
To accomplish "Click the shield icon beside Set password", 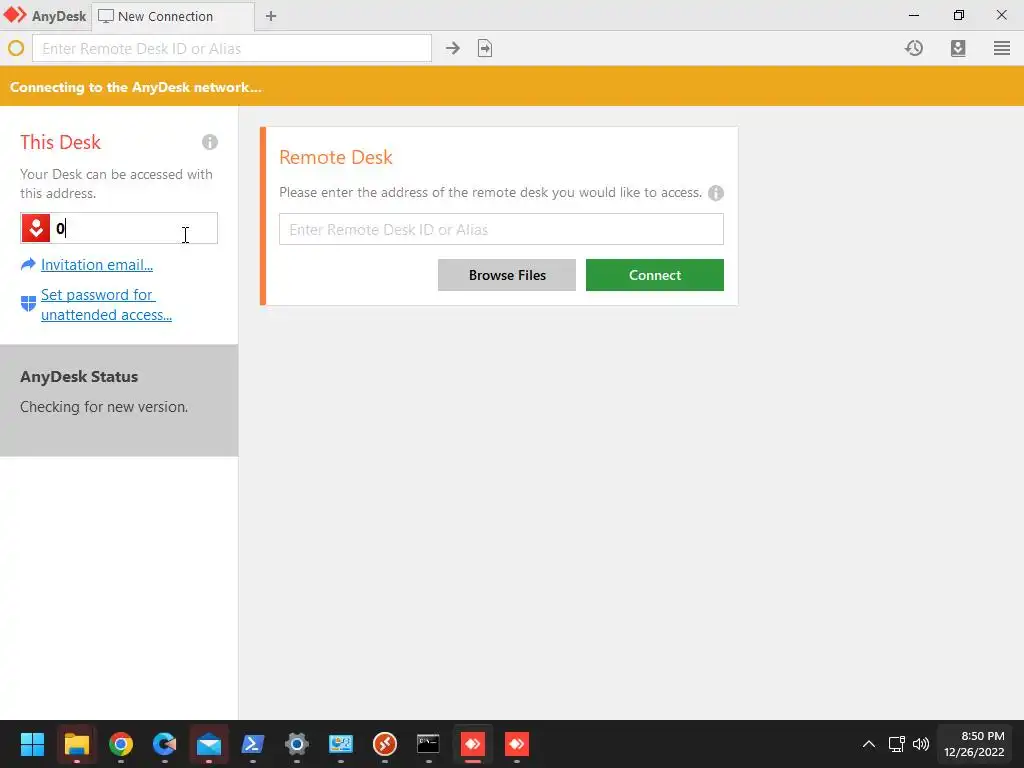I will [x=28, y=304].
